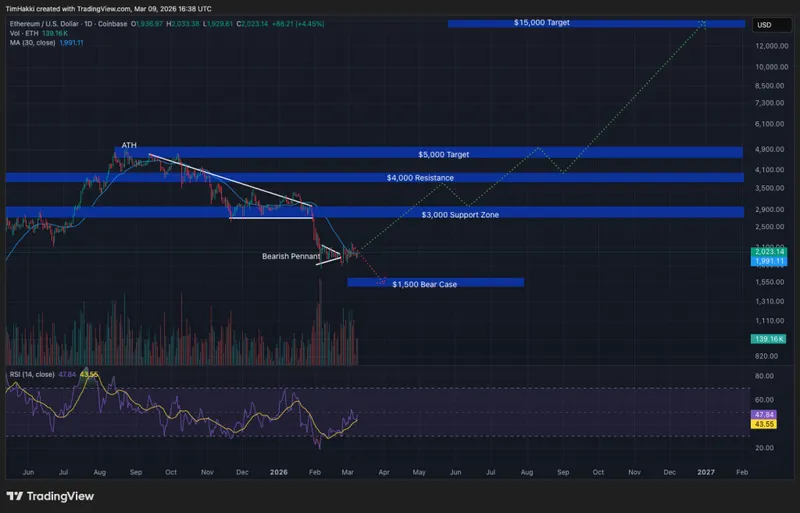Select the ATH text annotation
The width and height of the screenshot is (800, 513).
pyautogui.click(x=128, y=146)
